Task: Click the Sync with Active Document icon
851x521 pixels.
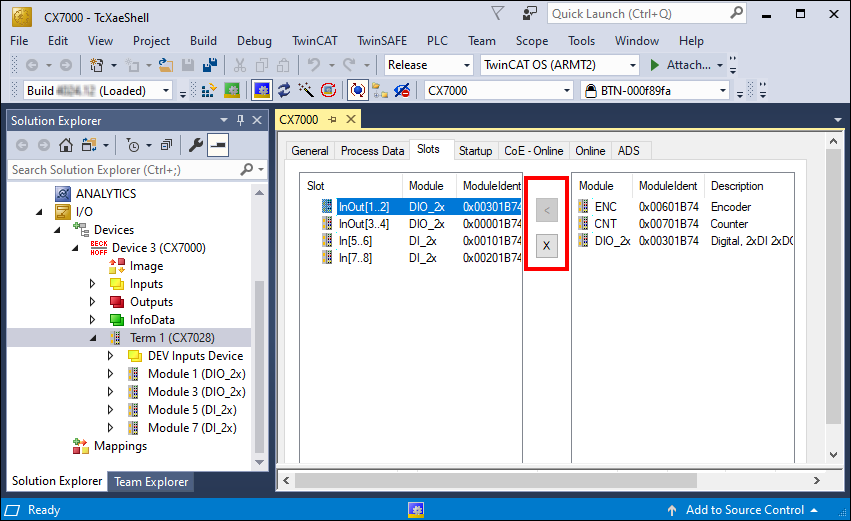Action: pyautogui.click(x=88, y=145)
